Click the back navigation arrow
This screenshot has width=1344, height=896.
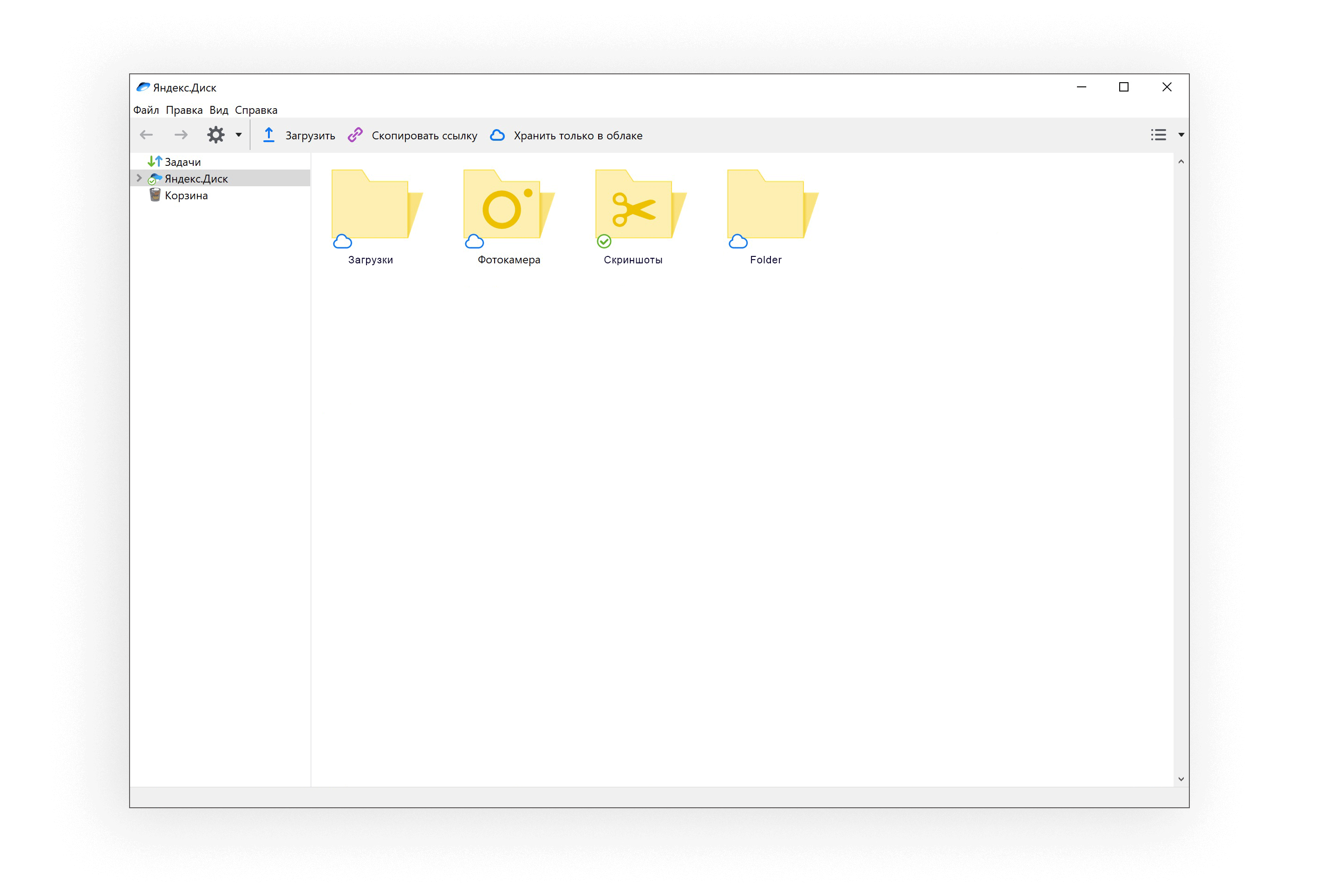pyautogui.click(x=146, y=135)
